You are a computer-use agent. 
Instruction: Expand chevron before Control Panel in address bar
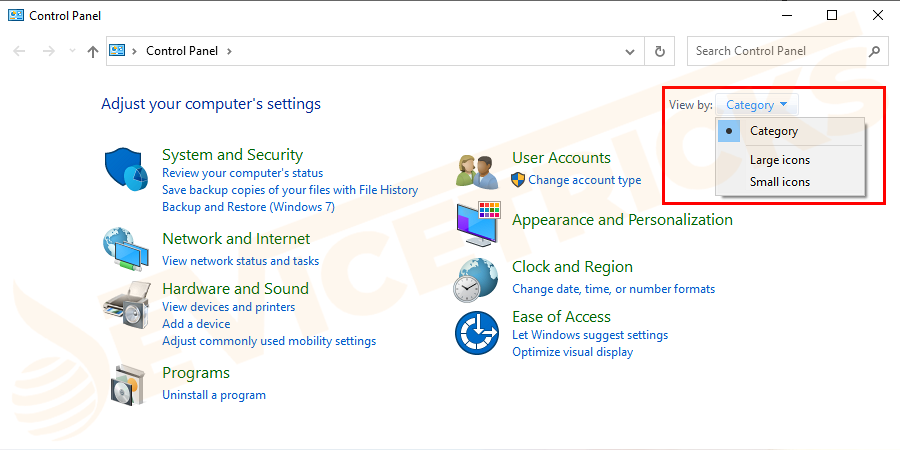pos(134,51)
